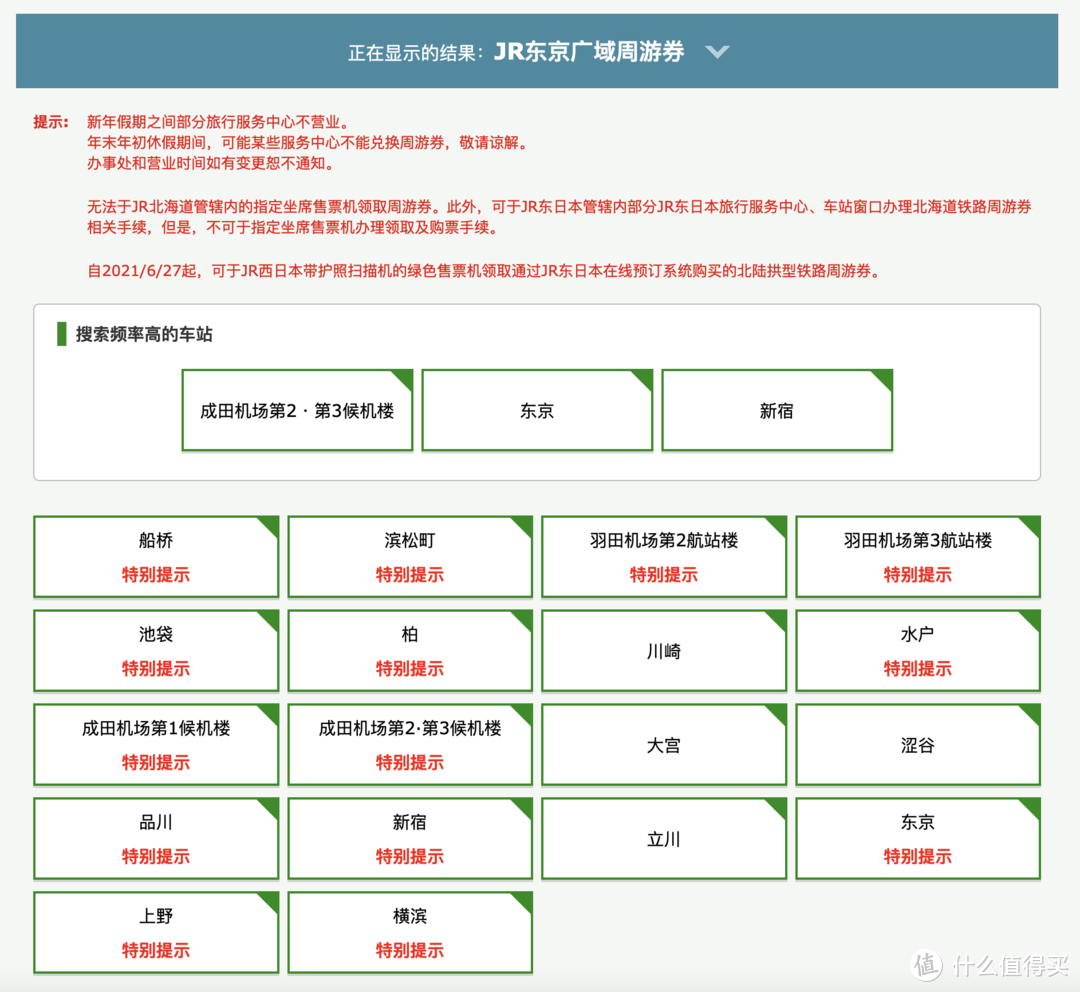This screenshot has height=992, width=1080.
Task: Select the 水户 station card
Action: click(x=918, y=650)
